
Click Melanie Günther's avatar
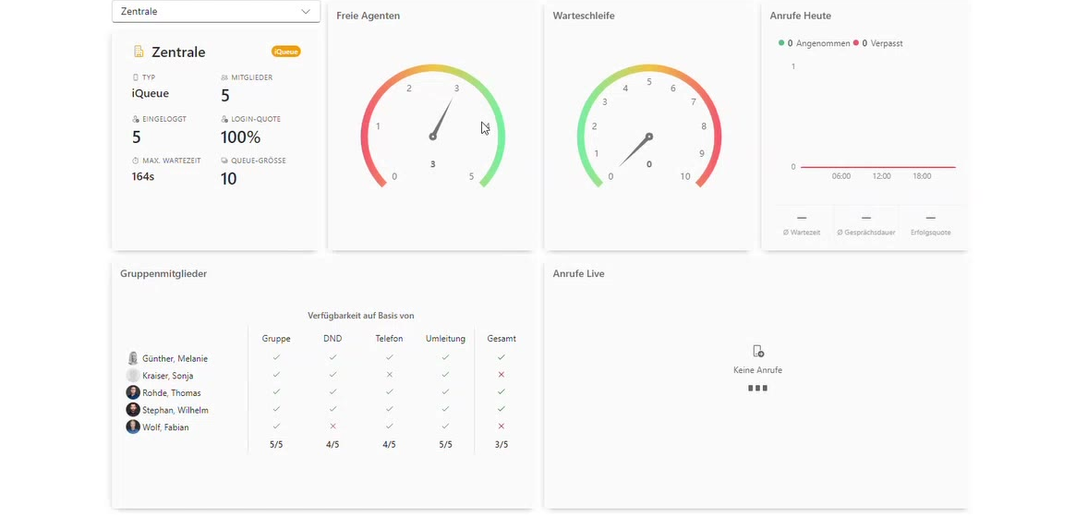click(133, 359)
